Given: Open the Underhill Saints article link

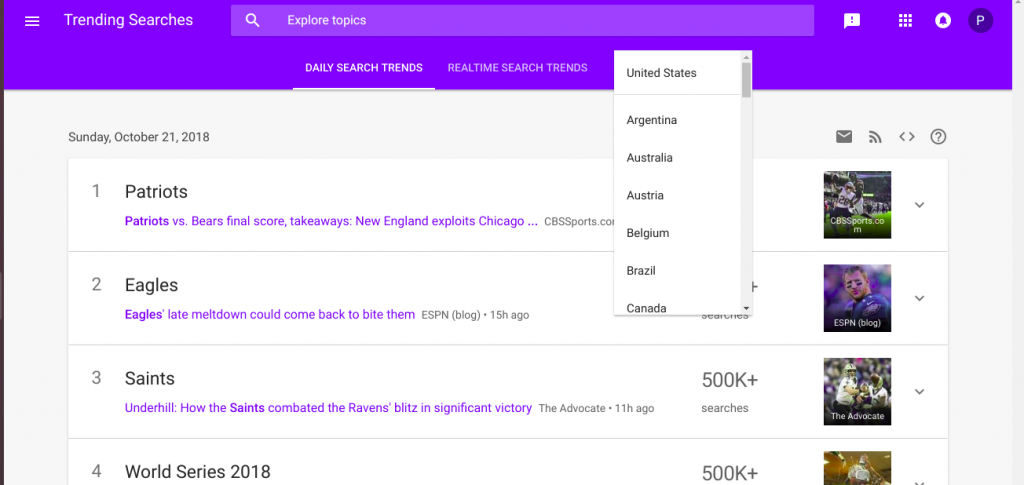Looking at the screenshot, I should pyautogui.click(x=328, y=408).
